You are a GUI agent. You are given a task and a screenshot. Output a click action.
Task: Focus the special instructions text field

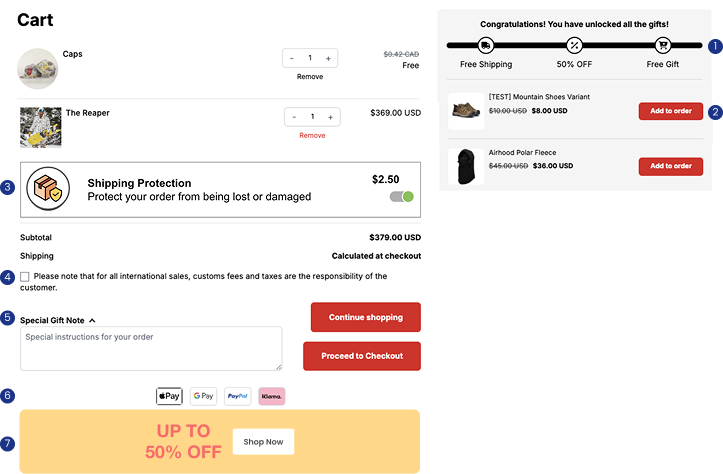coord(151,349)
